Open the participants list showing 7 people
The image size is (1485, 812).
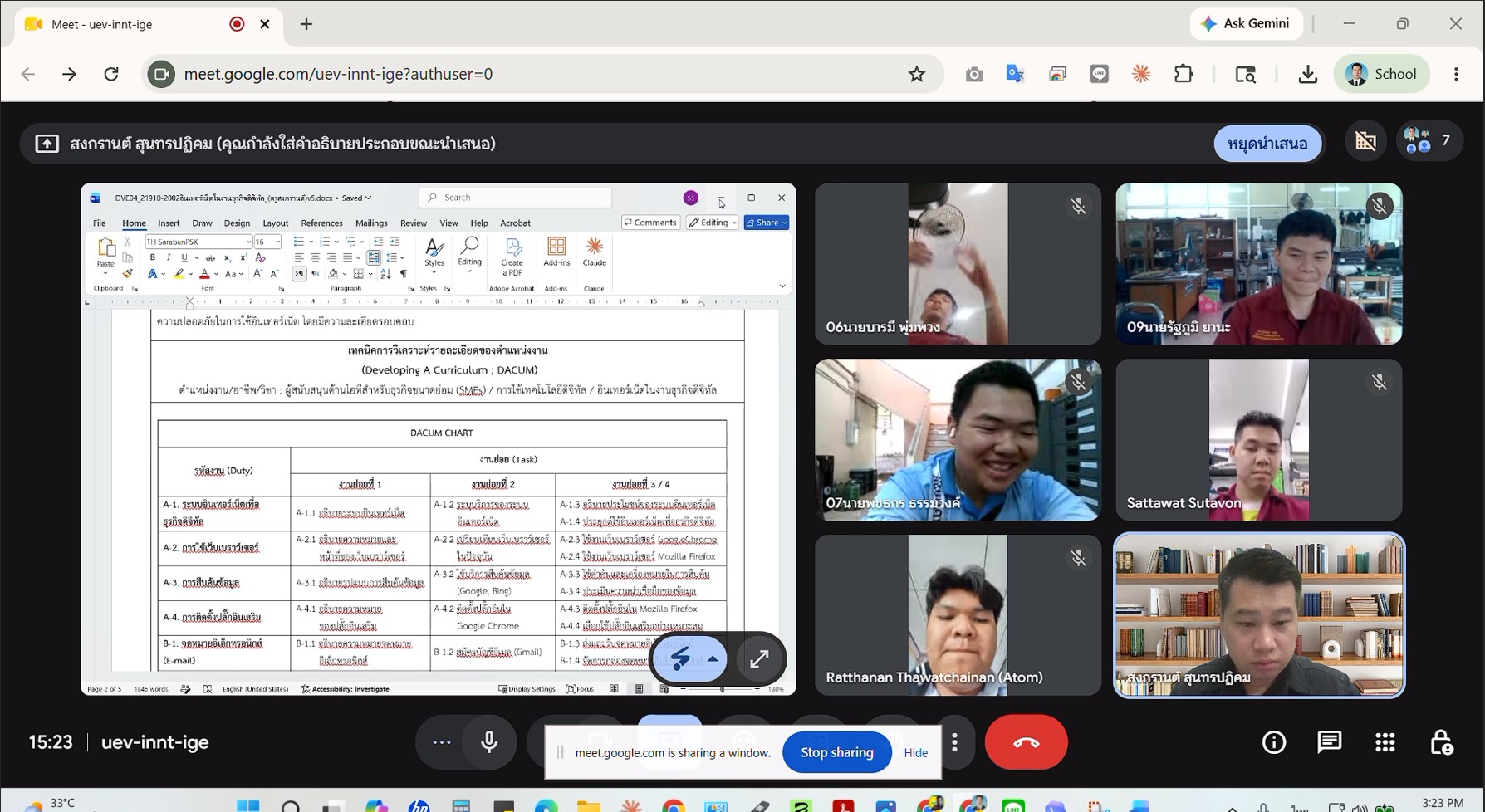(x=1428, y=141)
